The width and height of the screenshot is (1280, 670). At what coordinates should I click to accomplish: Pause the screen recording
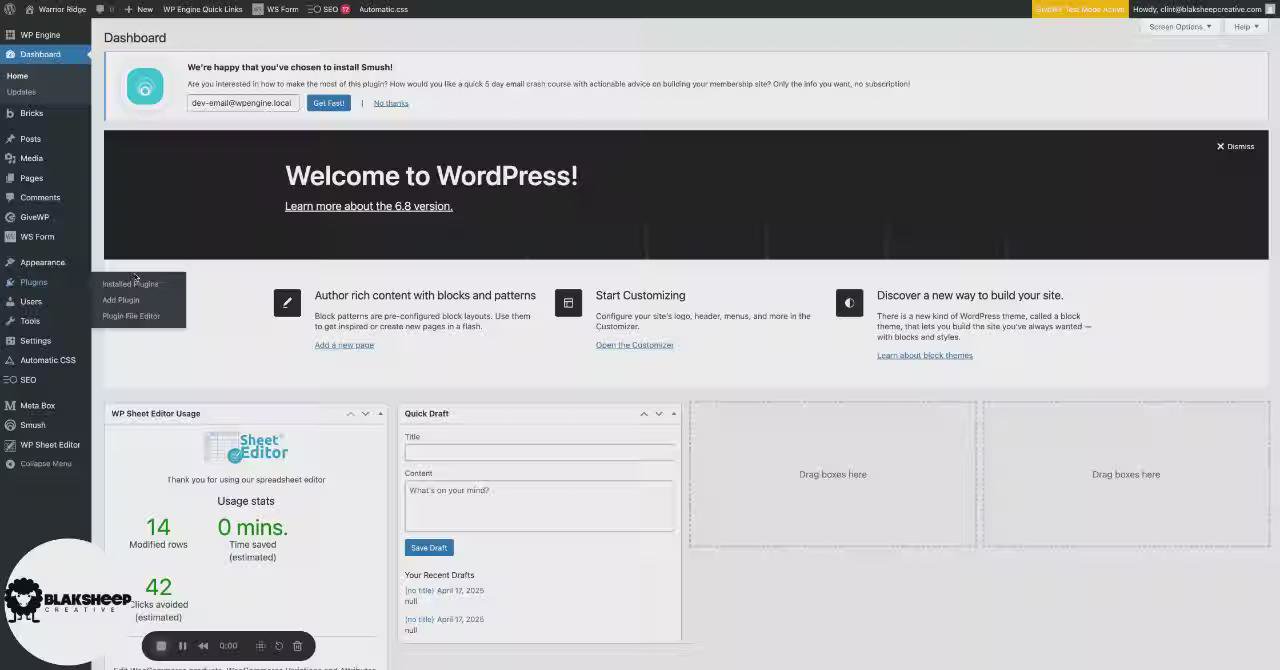pos(182,646)
